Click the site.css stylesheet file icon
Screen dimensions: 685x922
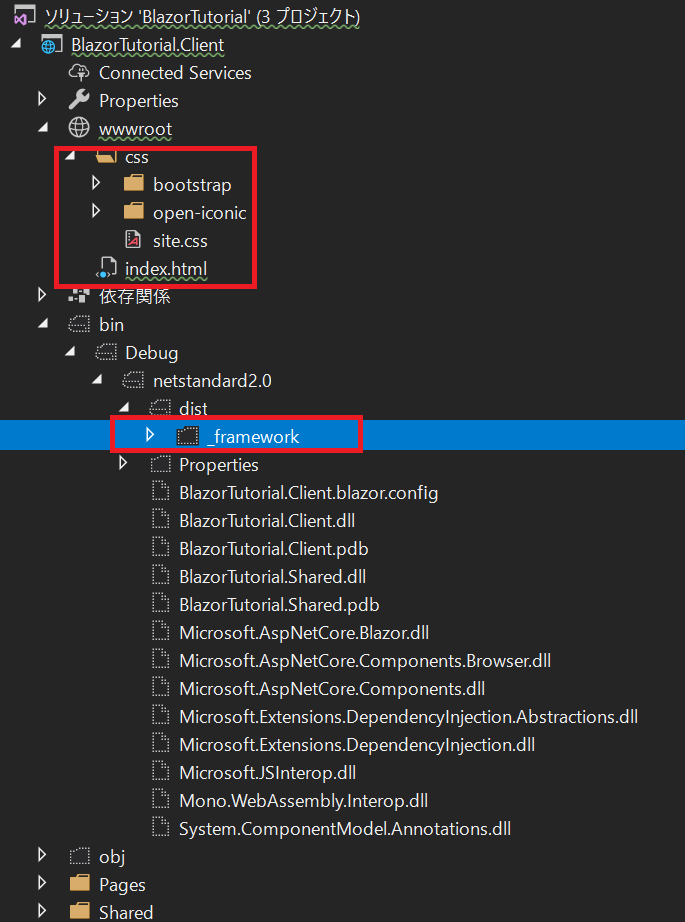click(x=133, y=240)
